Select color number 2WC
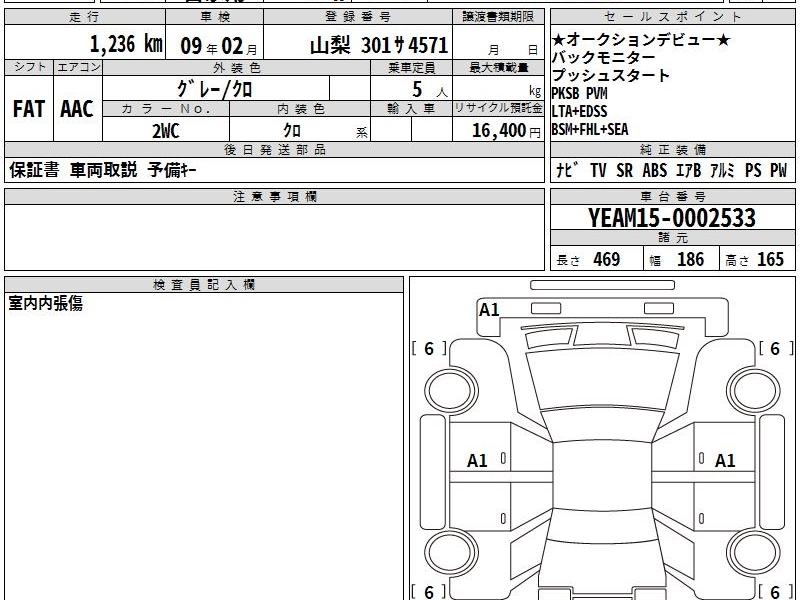This screenshot has height=600, width=800. coord(166,131)
